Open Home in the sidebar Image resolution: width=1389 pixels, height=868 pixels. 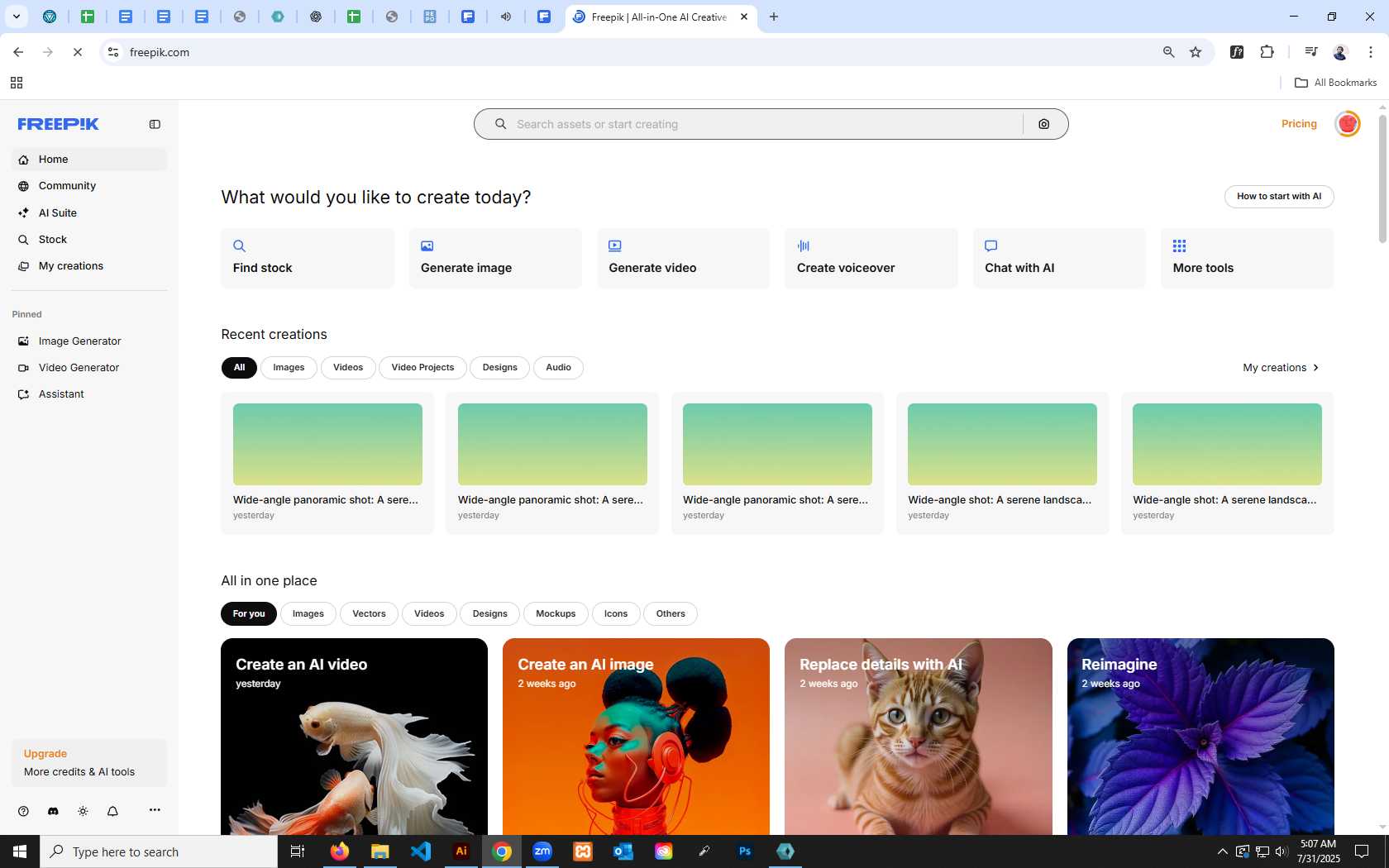[89, 160]
